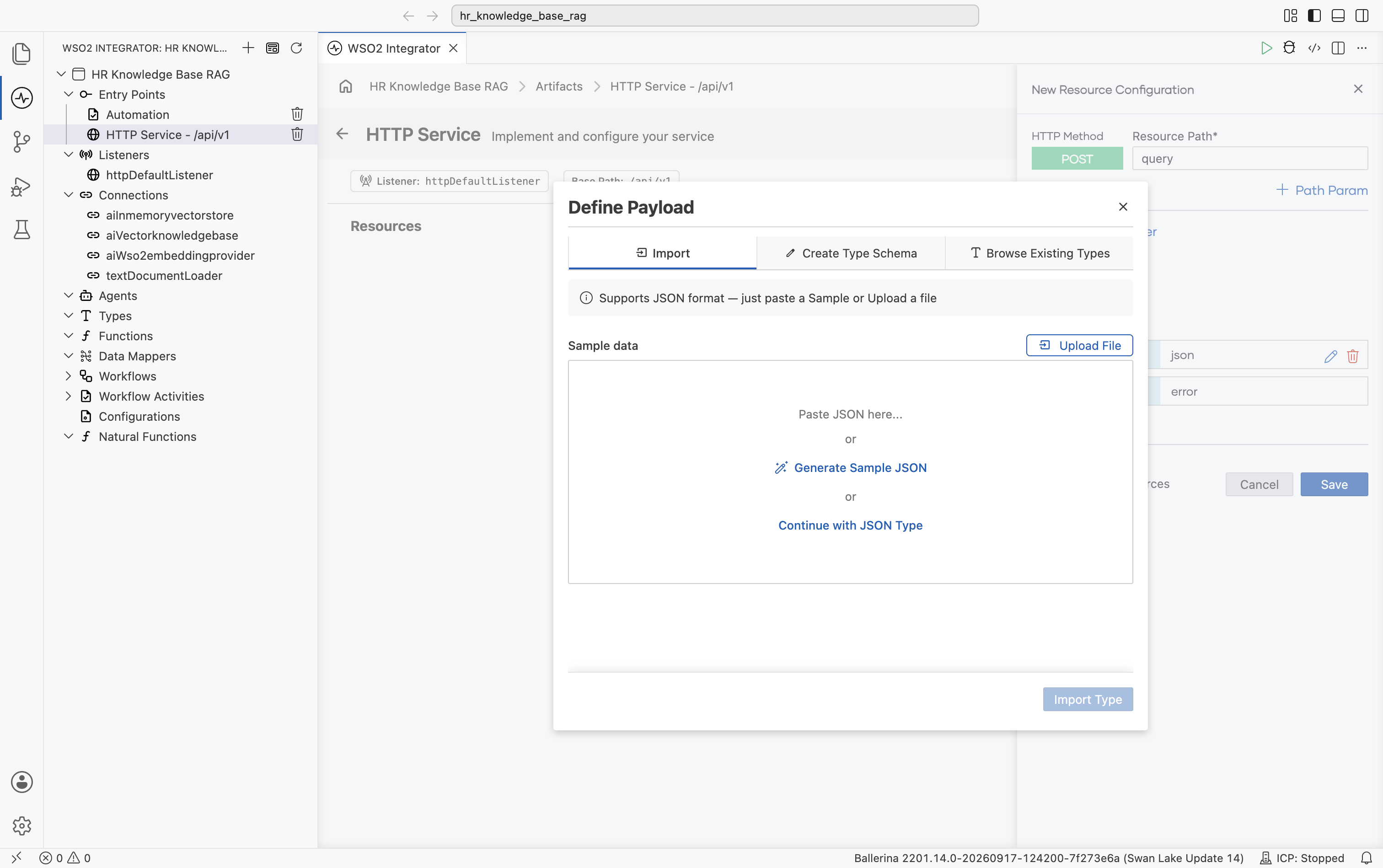
Task: Click ICP: Stopped status bar item
Action: (x=1302, y=857)
